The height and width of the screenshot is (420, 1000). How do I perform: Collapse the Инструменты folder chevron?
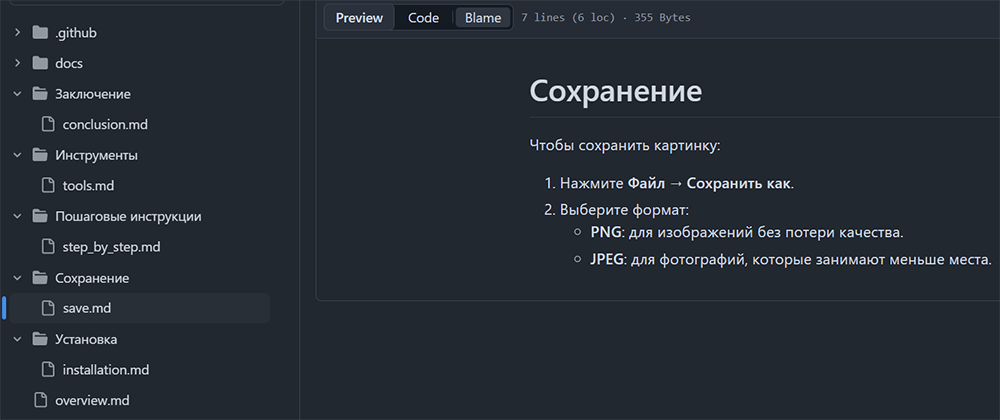(x=18, y=156)
